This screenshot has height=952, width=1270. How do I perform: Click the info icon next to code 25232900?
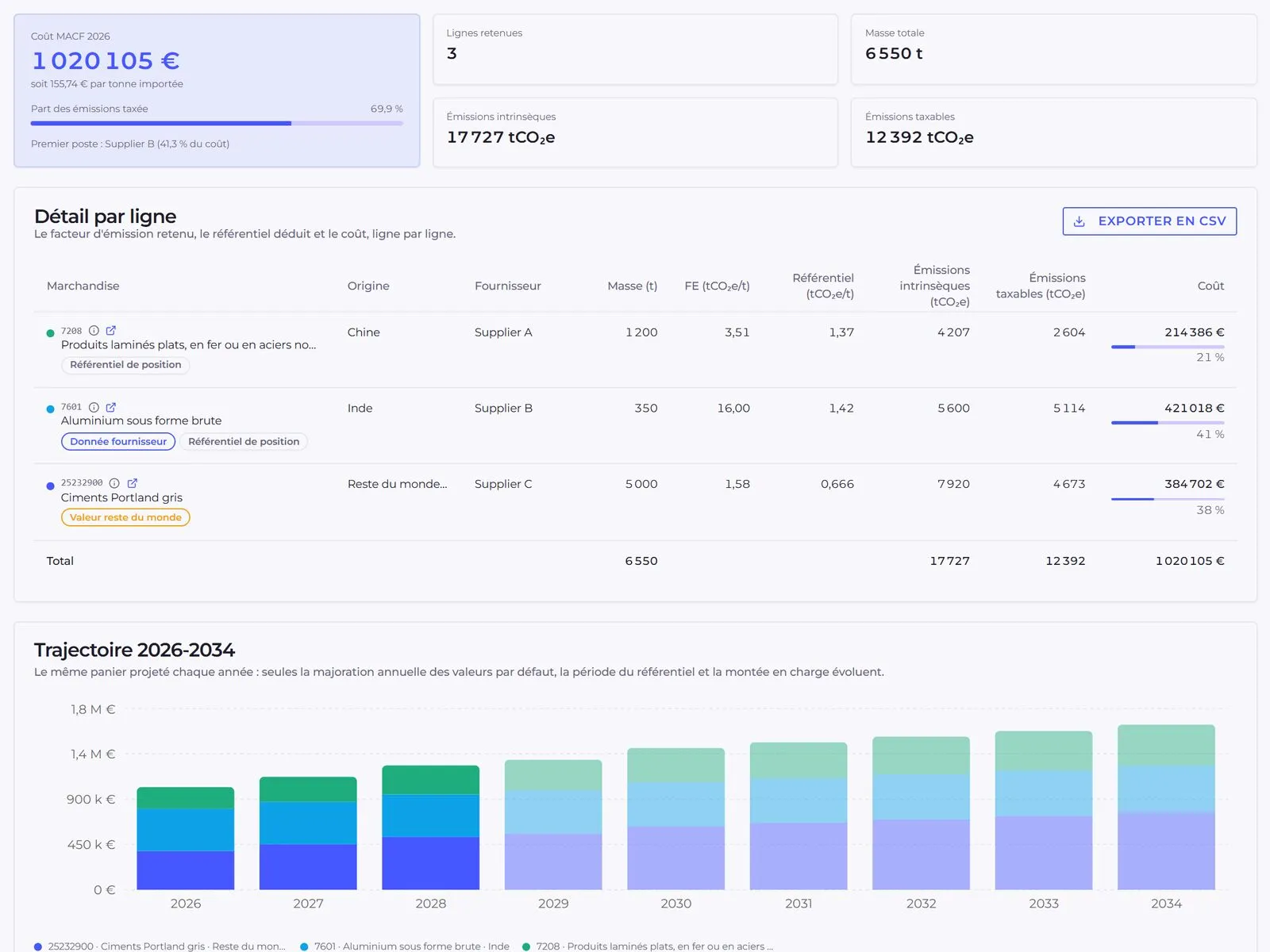coord(114,483)
